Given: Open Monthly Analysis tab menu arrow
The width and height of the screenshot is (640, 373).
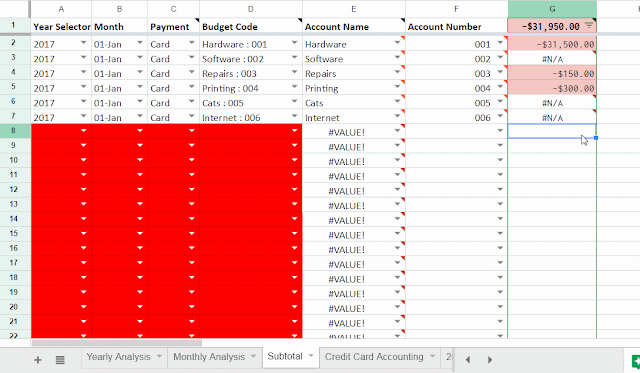Looking at the screenshot, I should pos(253,356).
